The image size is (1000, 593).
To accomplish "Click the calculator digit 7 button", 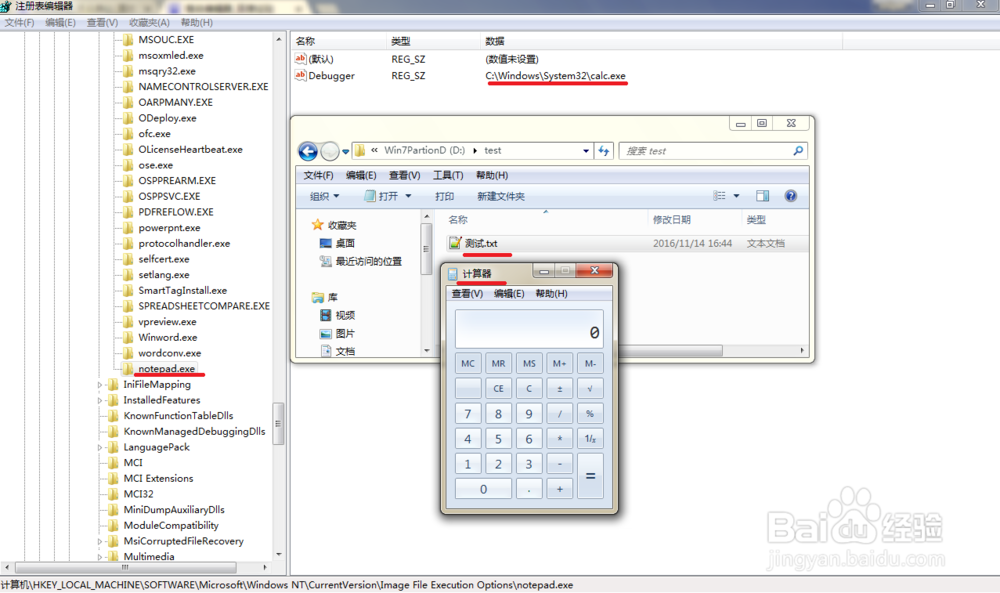I will point(468,414).
